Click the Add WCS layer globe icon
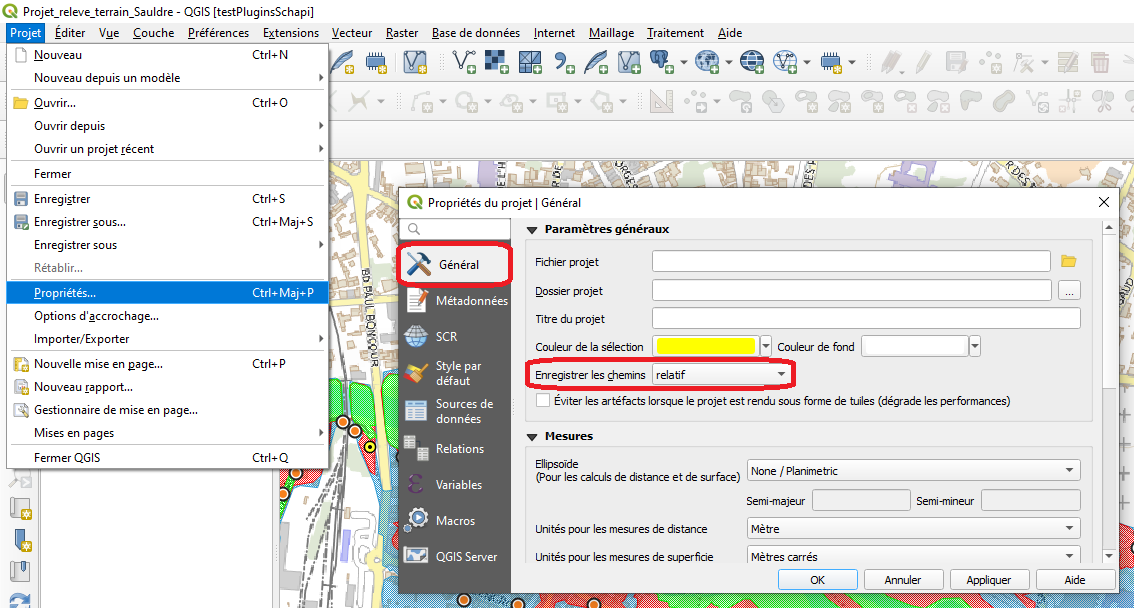 point(752,62)
